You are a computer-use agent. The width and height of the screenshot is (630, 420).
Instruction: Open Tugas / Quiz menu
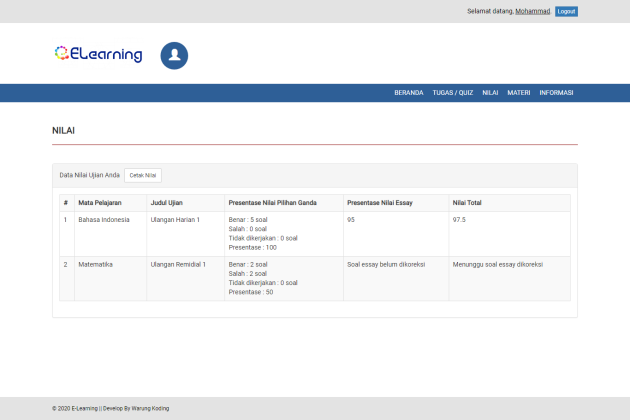click(453, 93)
